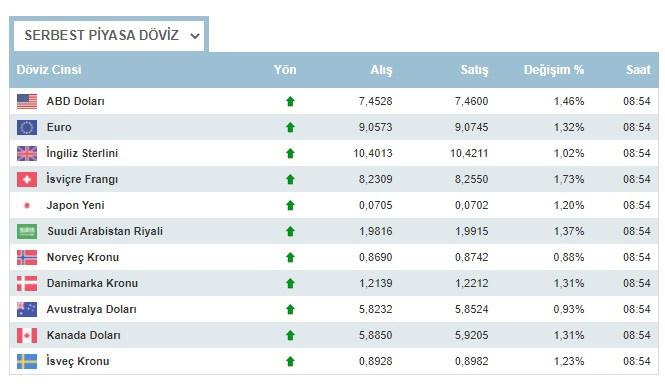The width and height of the screenshot is (665, 389).
Task: Click the up arrow in İsveç Kronu row
Action: pos(290,361)
